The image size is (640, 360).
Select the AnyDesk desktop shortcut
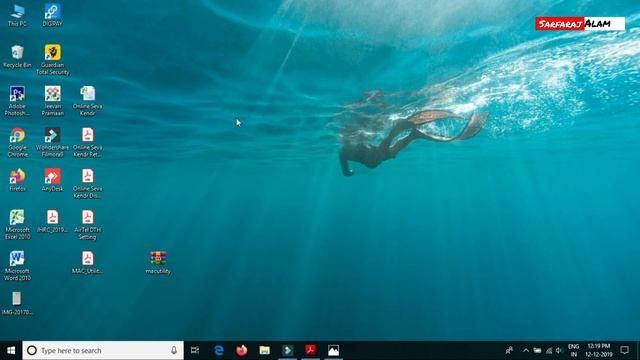53,180
